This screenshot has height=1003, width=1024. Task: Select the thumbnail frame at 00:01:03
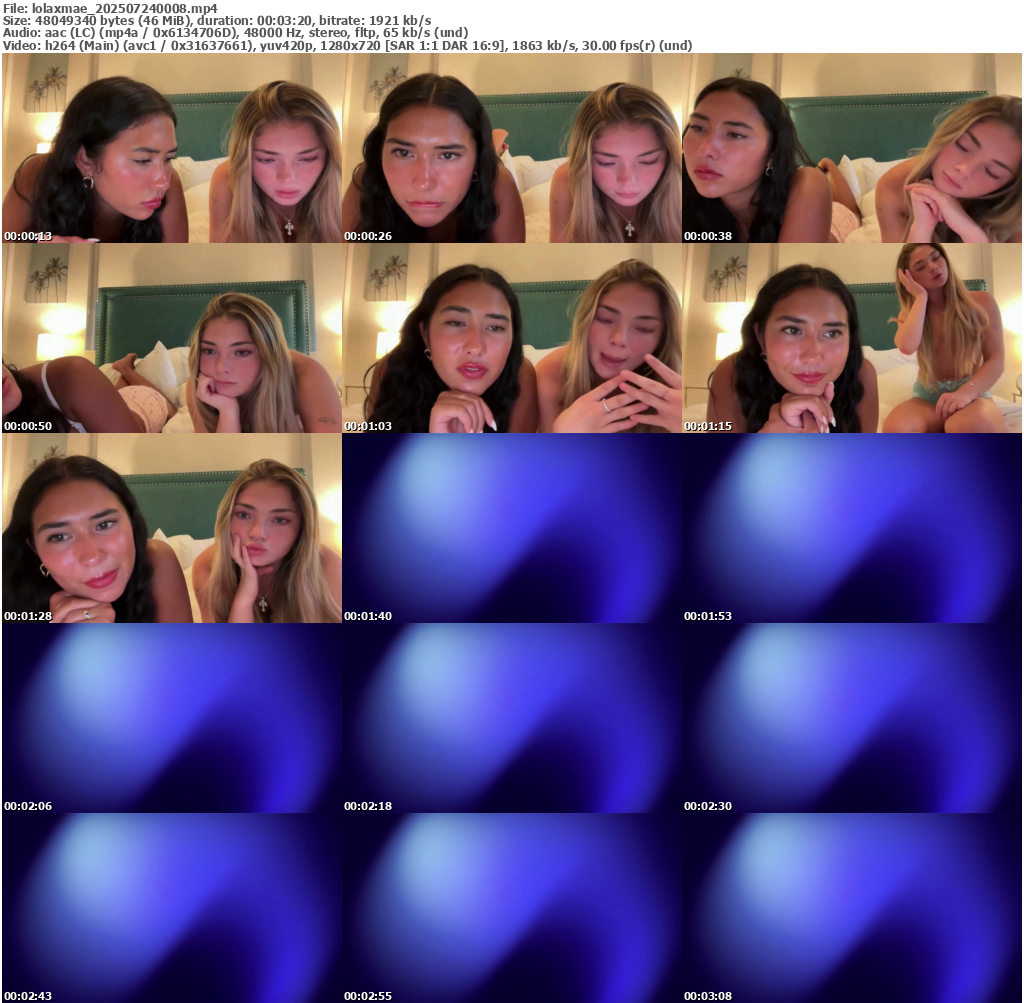(x=512, y=338)
